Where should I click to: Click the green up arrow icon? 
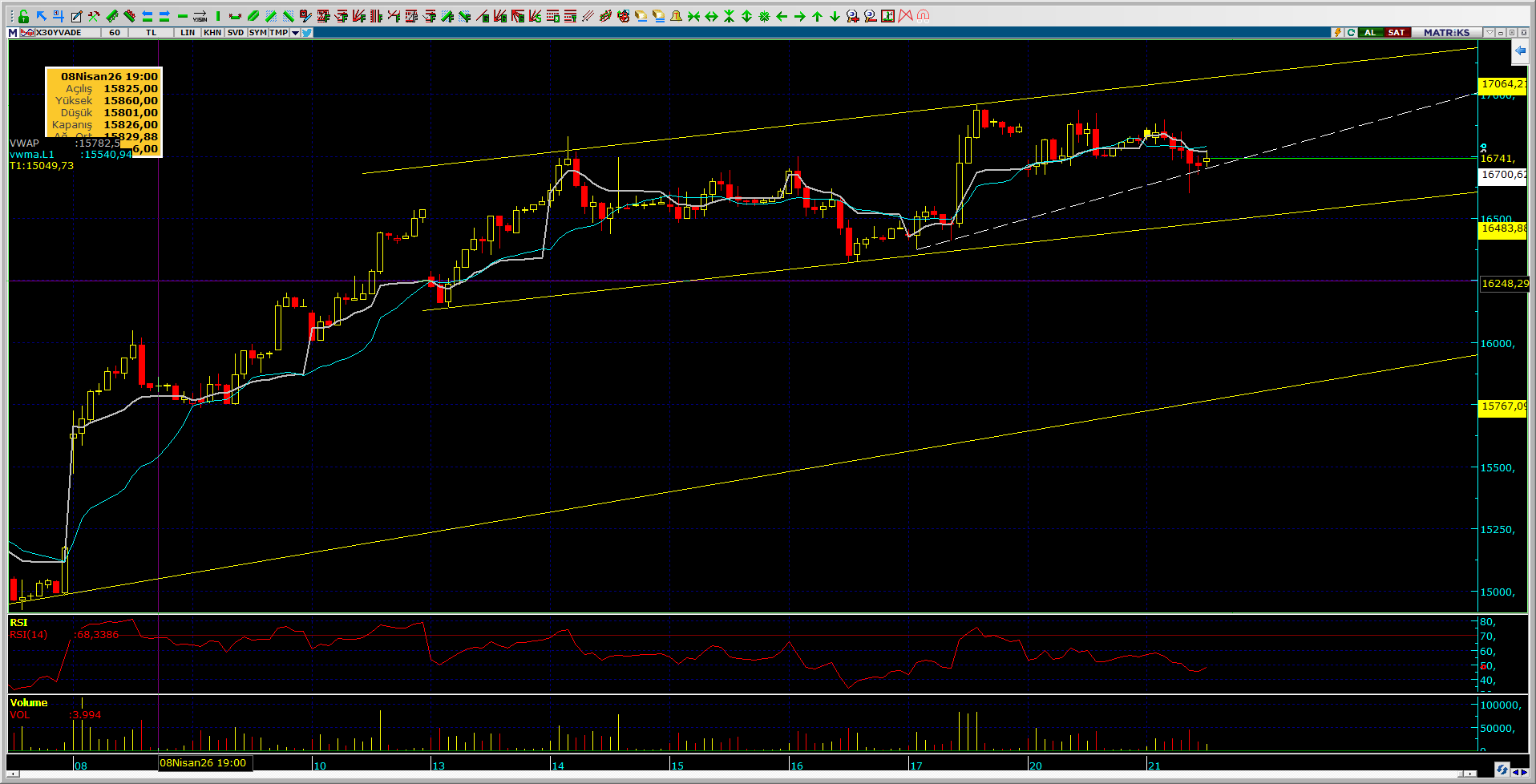[817, 16]
